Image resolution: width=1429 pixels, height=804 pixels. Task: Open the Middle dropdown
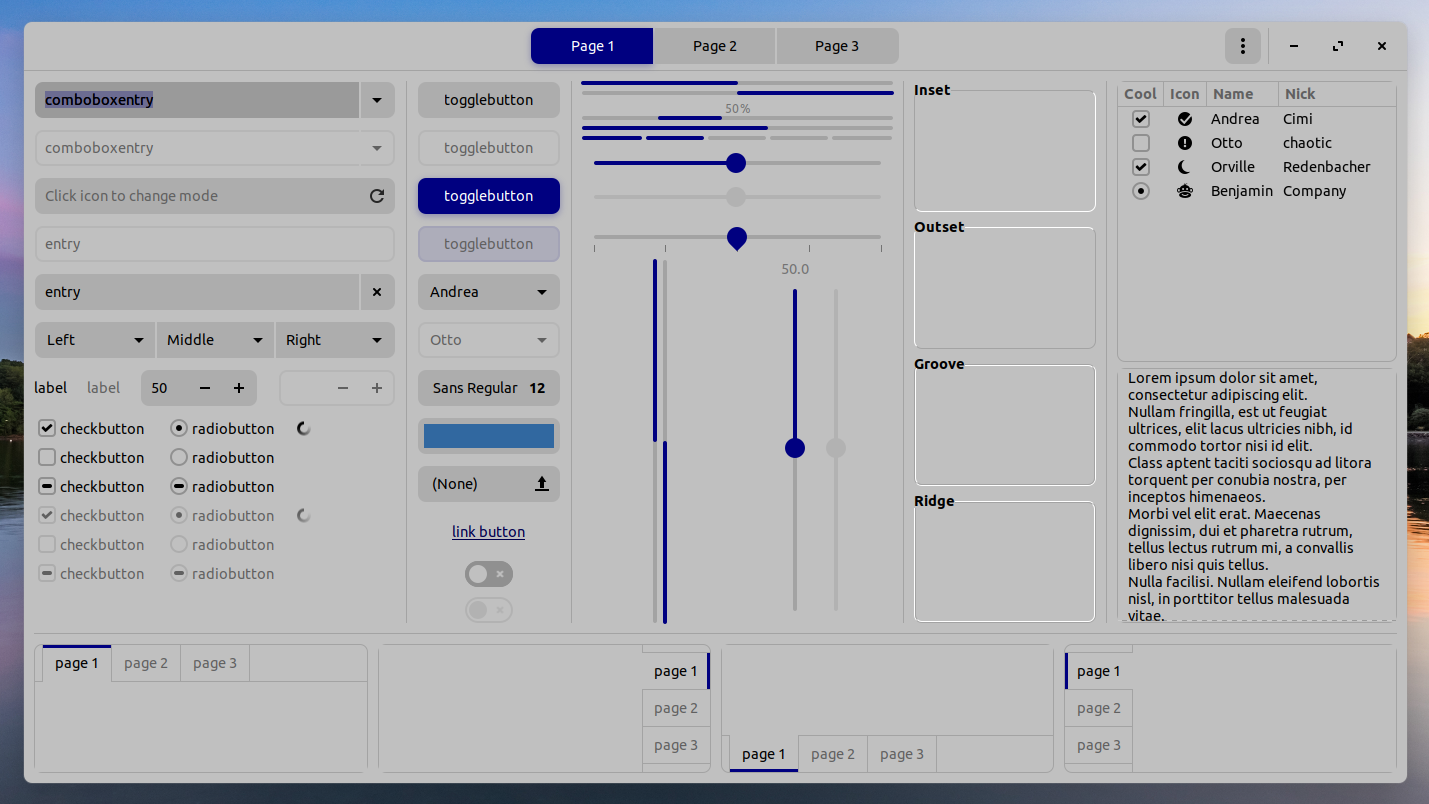(x=214, y=340)
